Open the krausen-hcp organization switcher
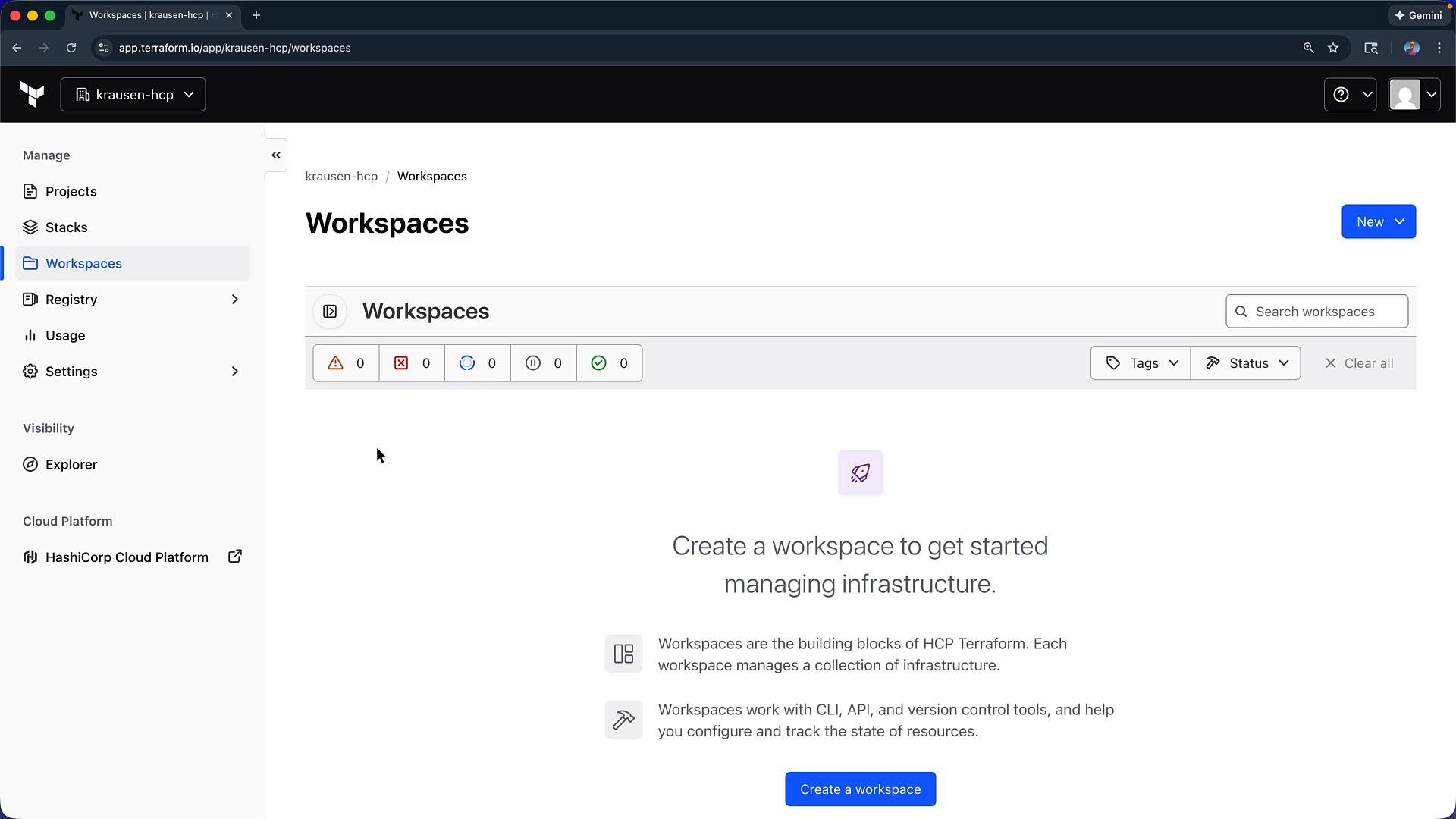1456x819 pixels. click(133, 95)
